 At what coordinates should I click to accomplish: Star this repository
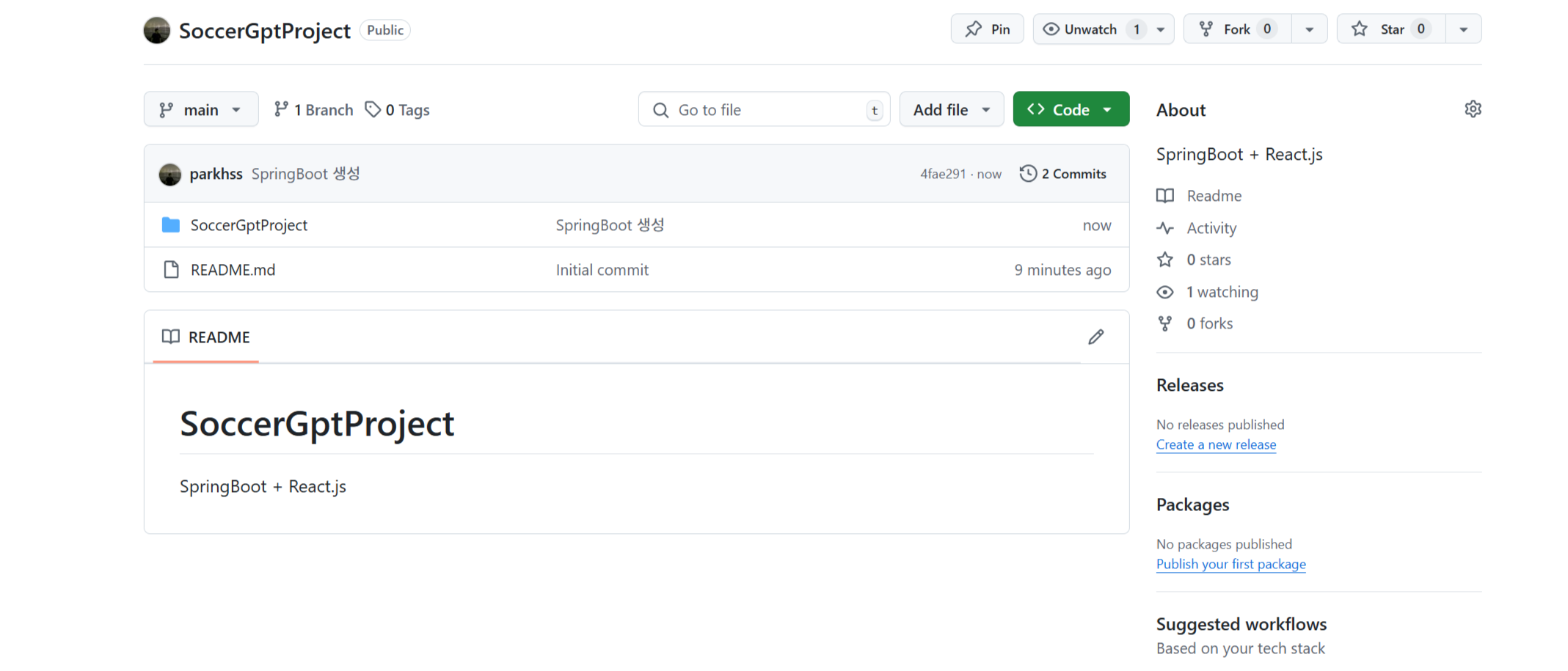1391,29
